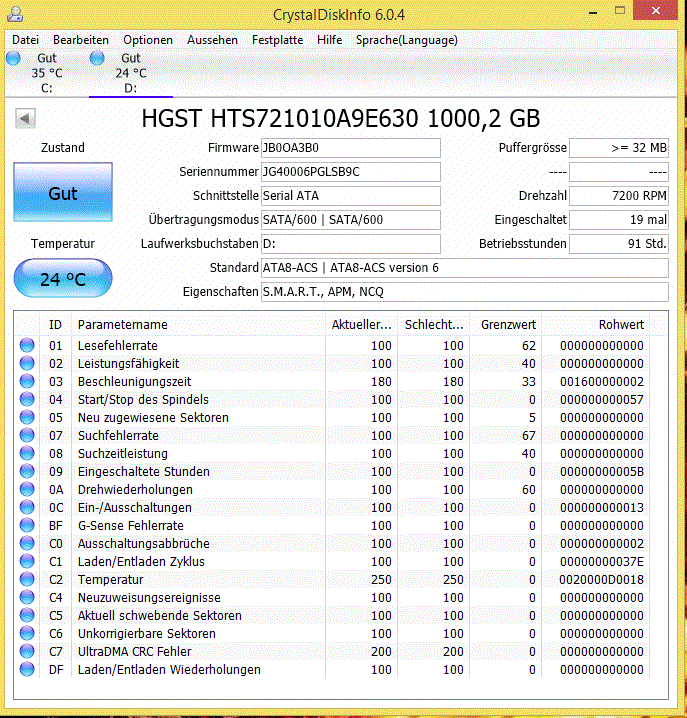Open the Datei menu
Screen dimensions: 687x718
[x=25, y=40]
